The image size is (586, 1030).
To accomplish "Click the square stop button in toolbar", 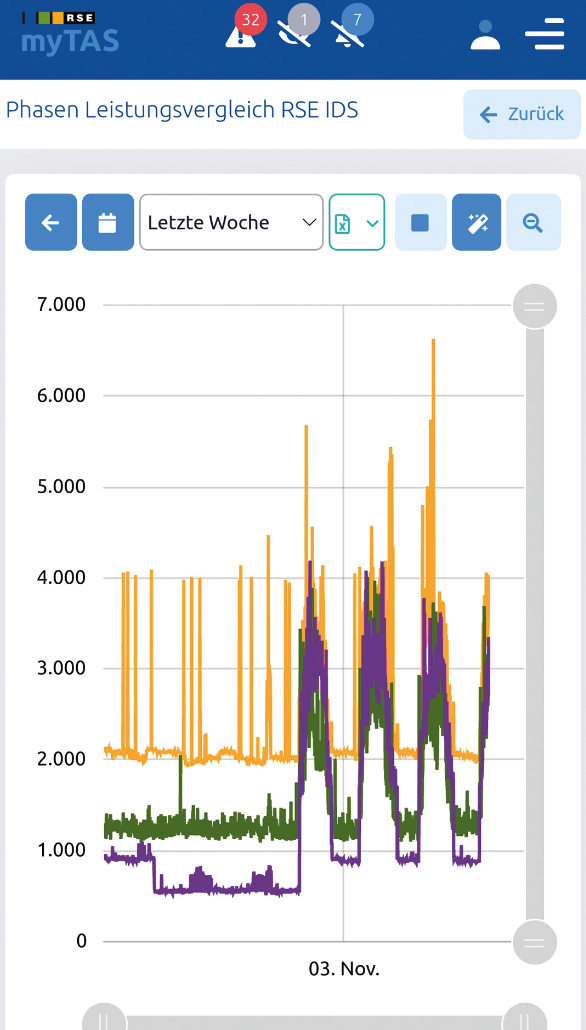I will point(420,222).
